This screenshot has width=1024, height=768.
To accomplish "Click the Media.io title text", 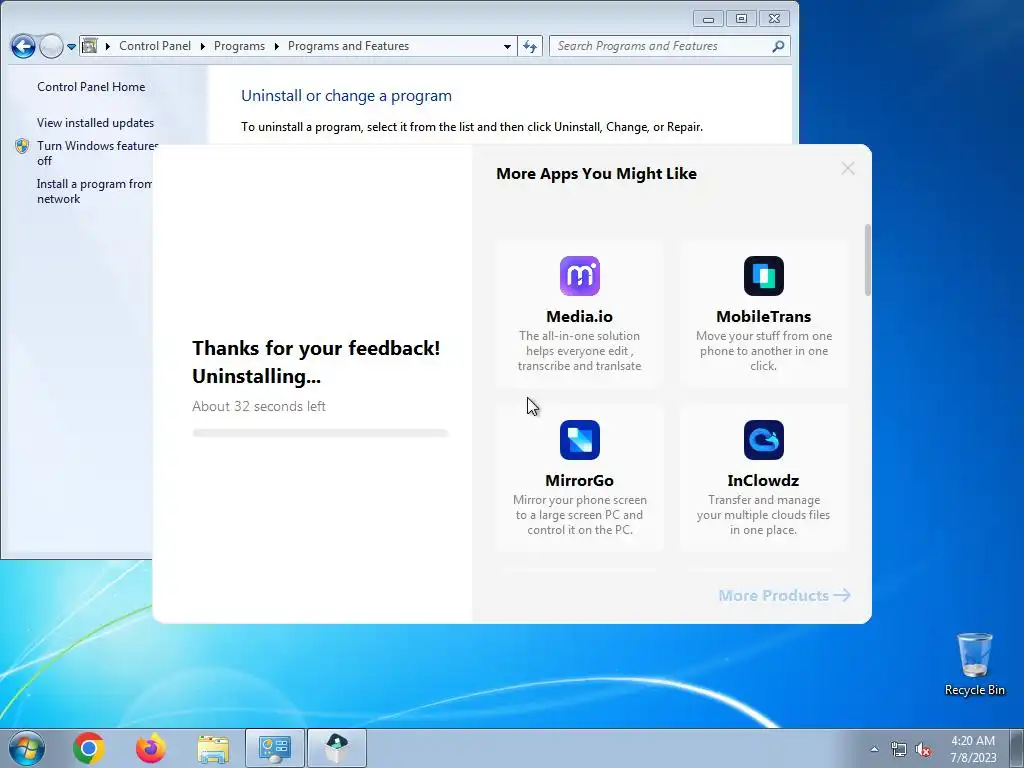I will coord(579,316).
